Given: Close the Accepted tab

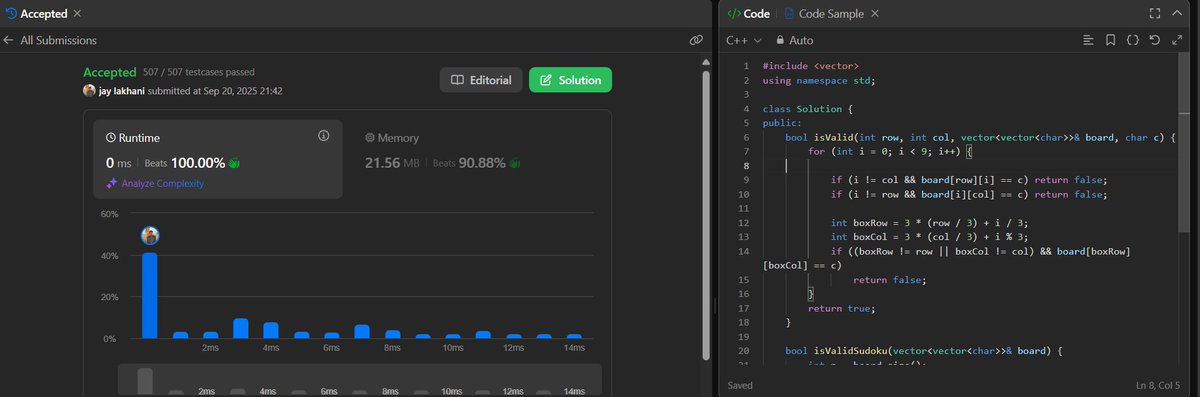Looking at the screenshot, I should click(x=78, y=14).
